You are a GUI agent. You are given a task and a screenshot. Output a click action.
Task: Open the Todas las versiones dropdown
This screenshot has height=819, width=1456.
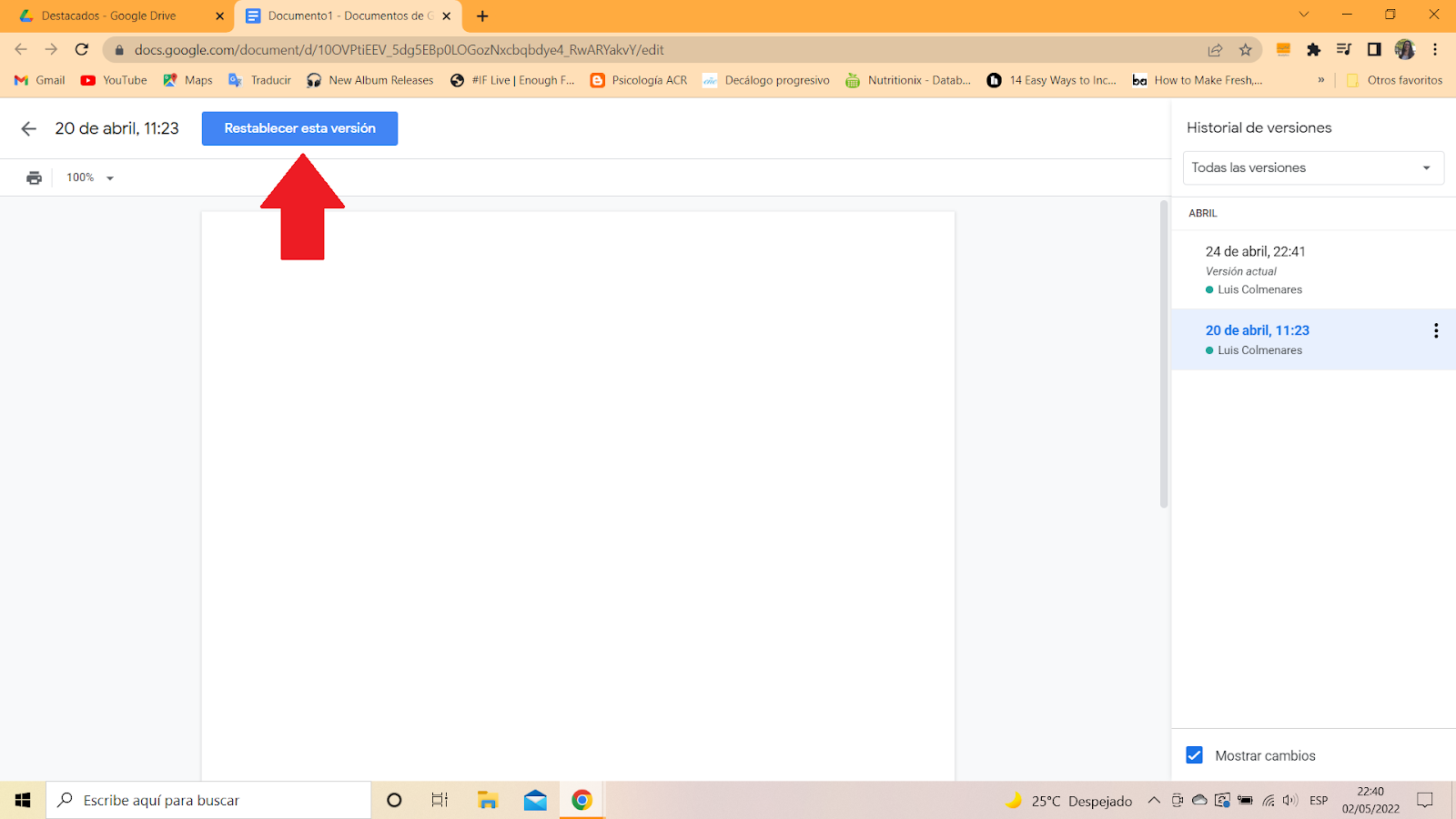[x=1313, y=167]
